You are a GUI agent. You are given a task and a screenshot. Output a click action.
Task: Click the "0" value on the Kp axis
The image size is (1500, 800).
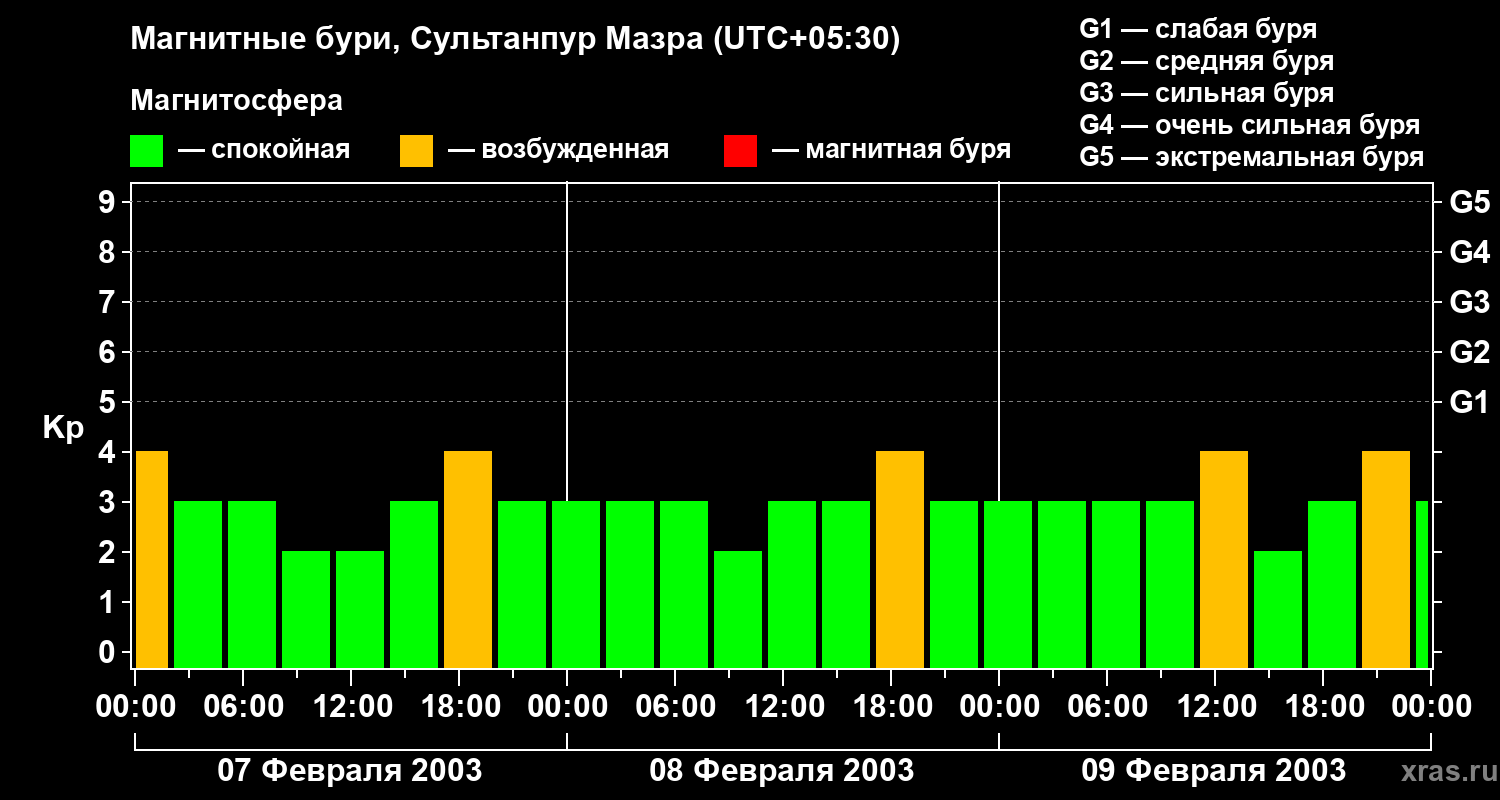(x=109, y=652)
